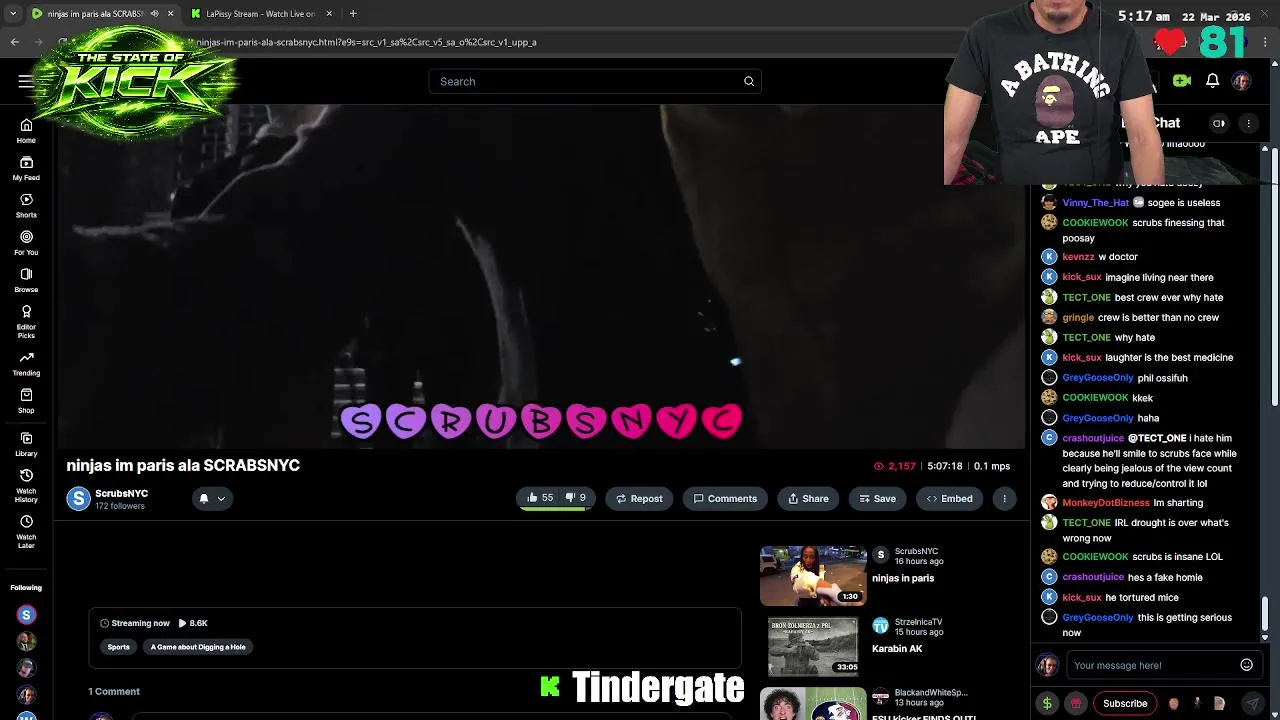Click the Repost button

coord(639,498)
